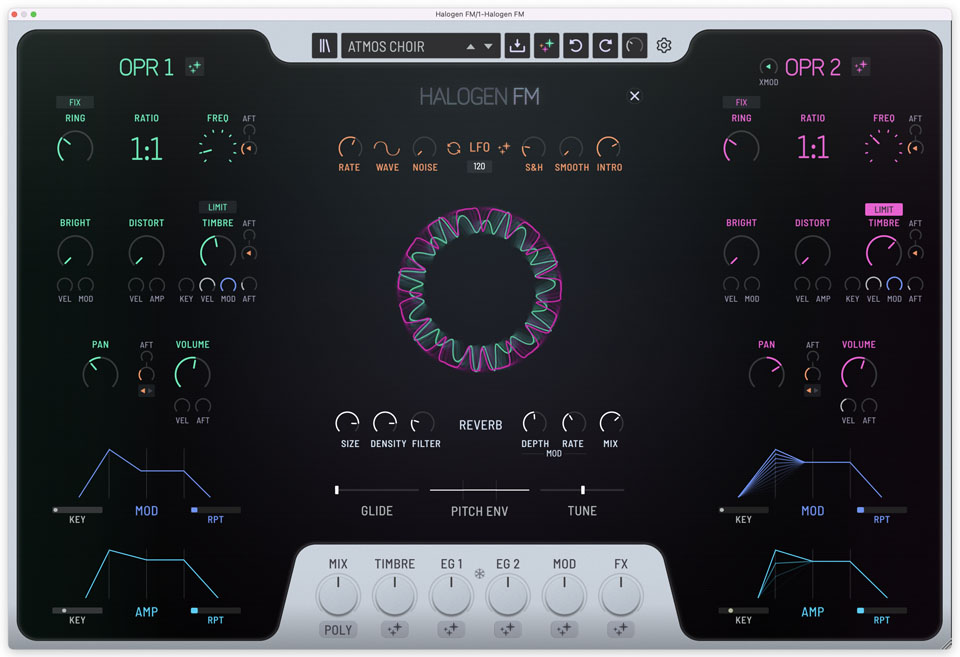This screenshot has width=960, height=657.
Task: Enable the LIMIT toggle on OPR 1 timbre
Action: pos(217,207)
